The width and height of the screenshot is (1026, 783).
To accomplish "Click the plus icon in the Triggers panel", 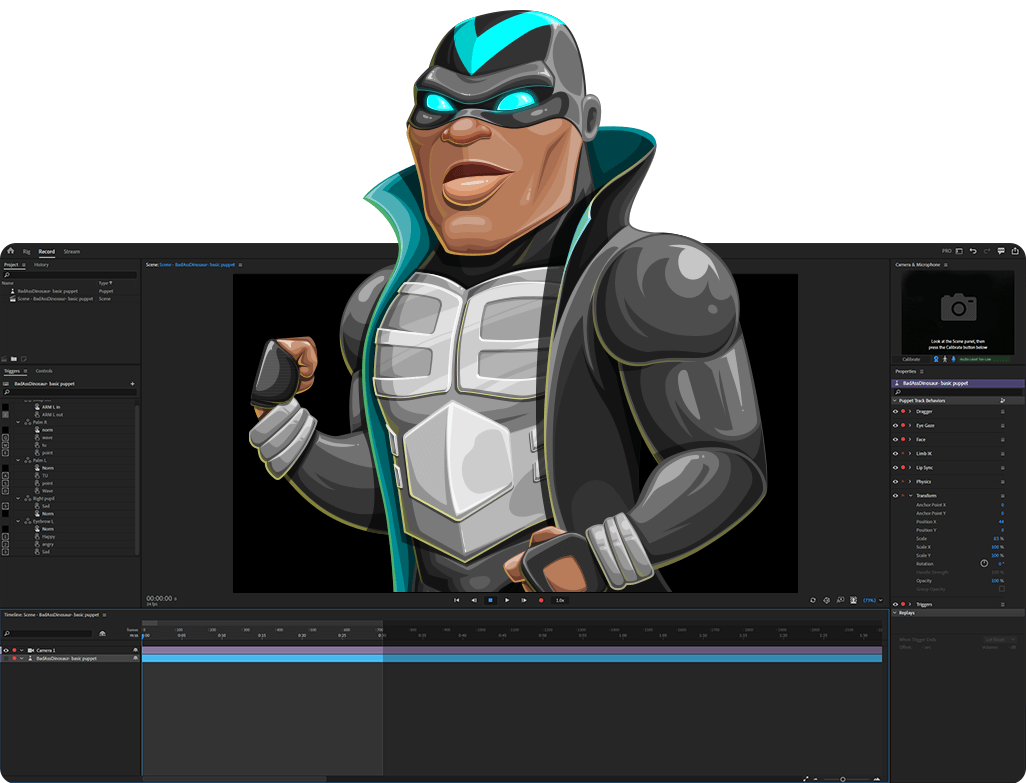I will 132,383.
